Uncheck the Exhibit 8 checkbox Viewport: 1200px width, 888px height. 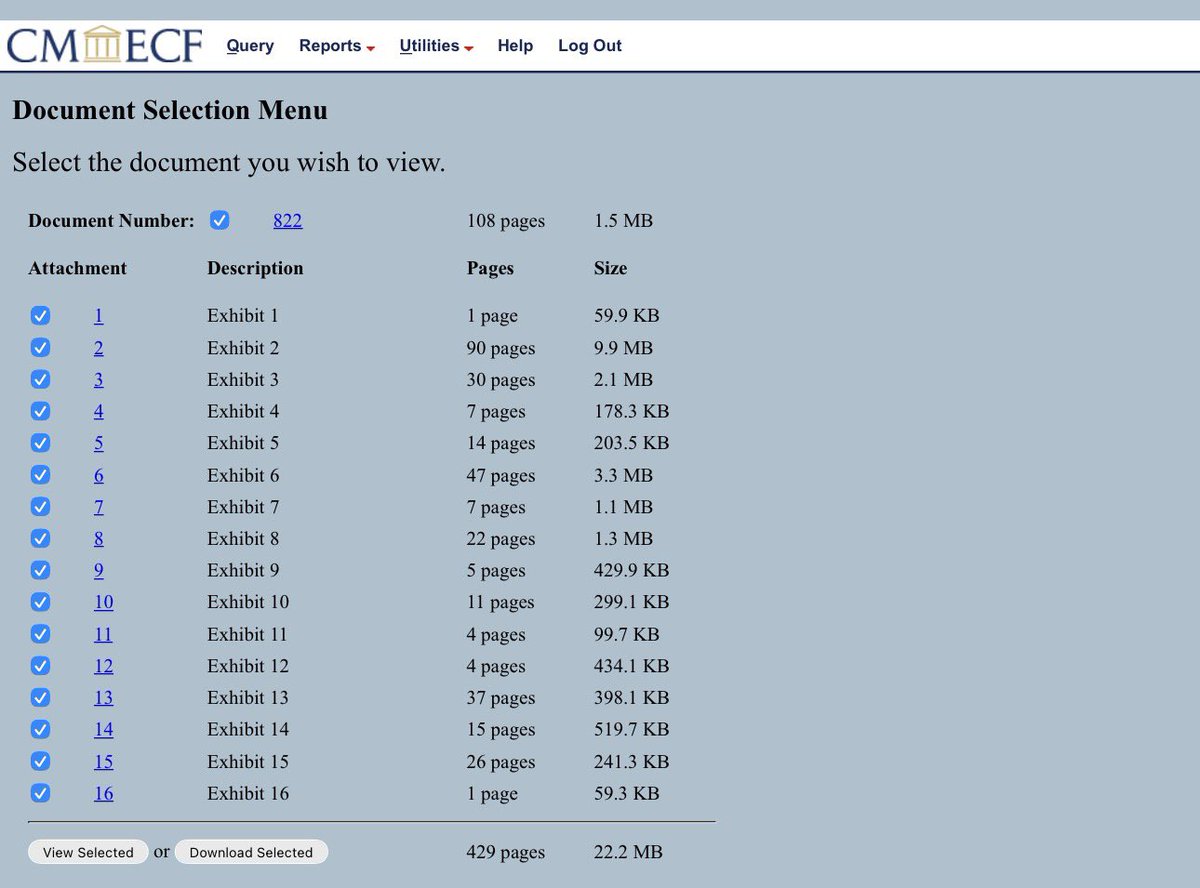point(40,538)
